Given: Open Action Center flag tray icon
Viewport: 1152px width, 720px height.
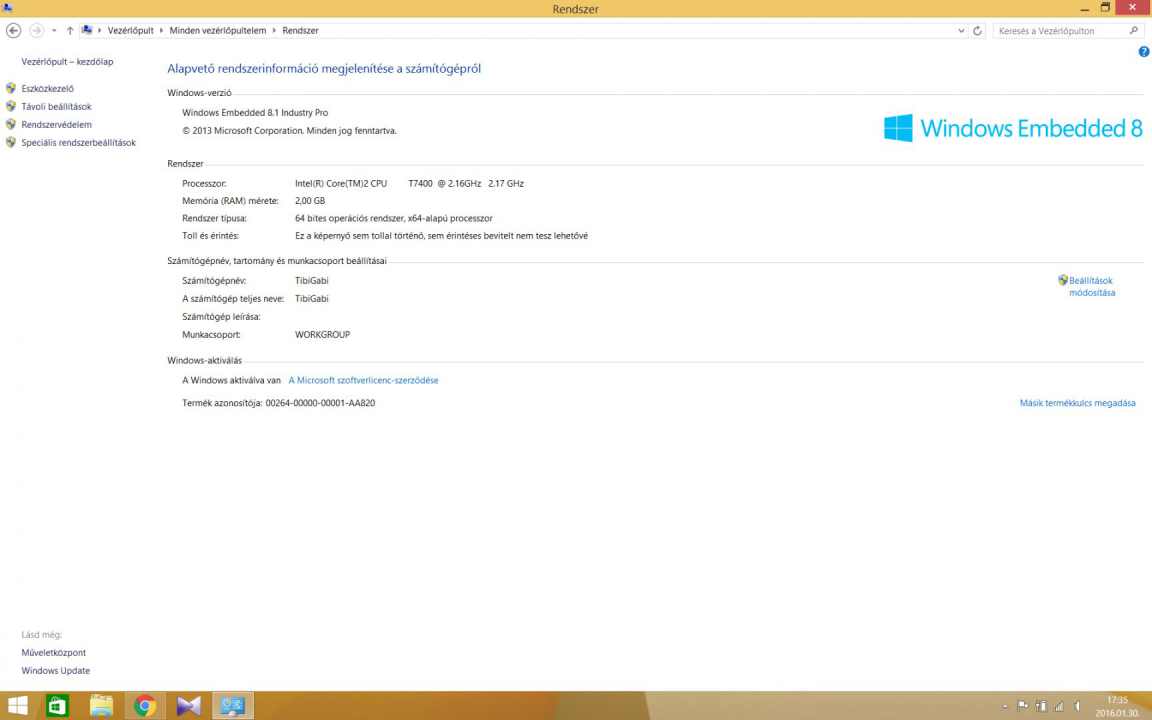Looking at the screenshot, I should 1023,706.
